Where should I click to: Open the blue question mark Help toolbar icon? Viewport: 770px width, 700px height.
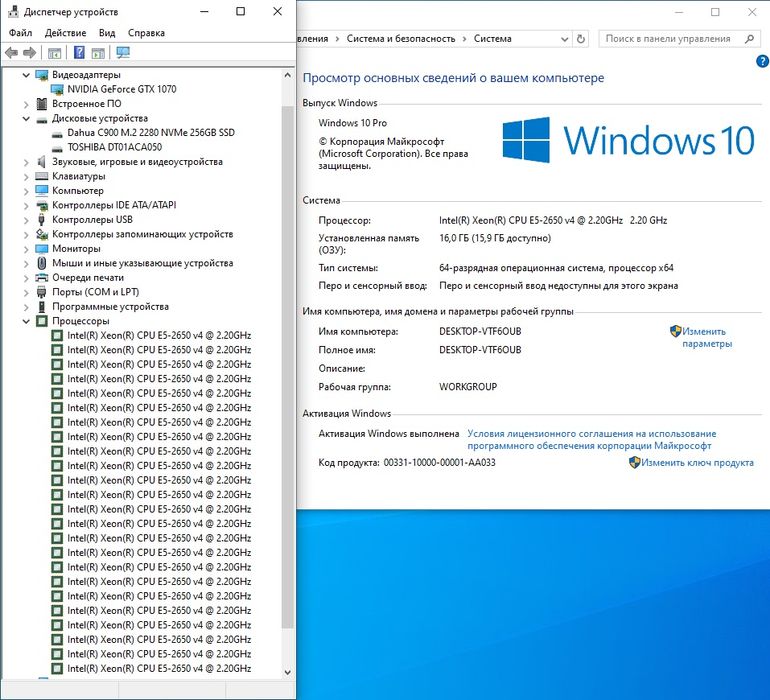[x=79, y=53]
